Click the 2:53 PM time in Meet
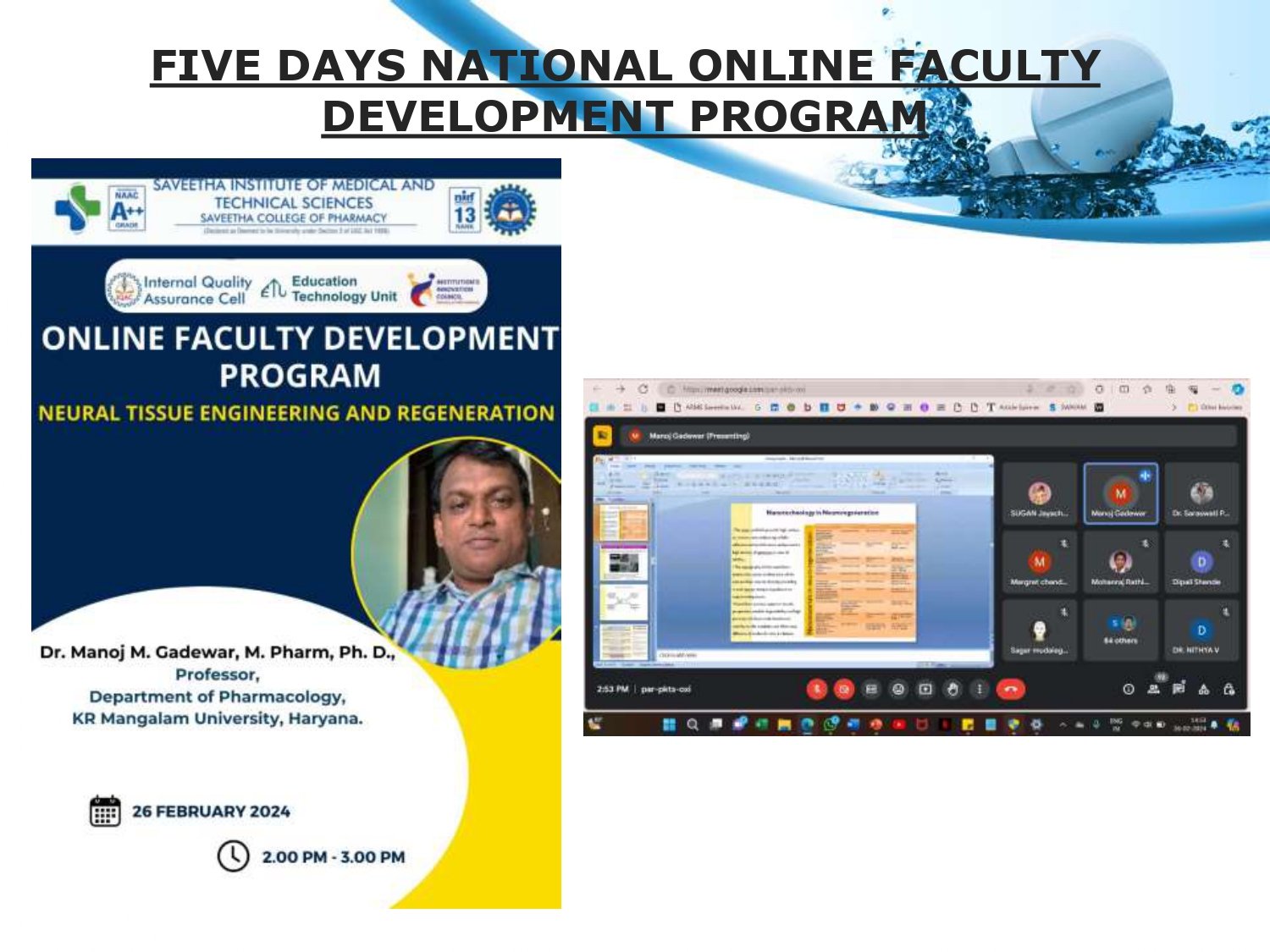Viewport: 1270px width, 952px height. [612, 690]
